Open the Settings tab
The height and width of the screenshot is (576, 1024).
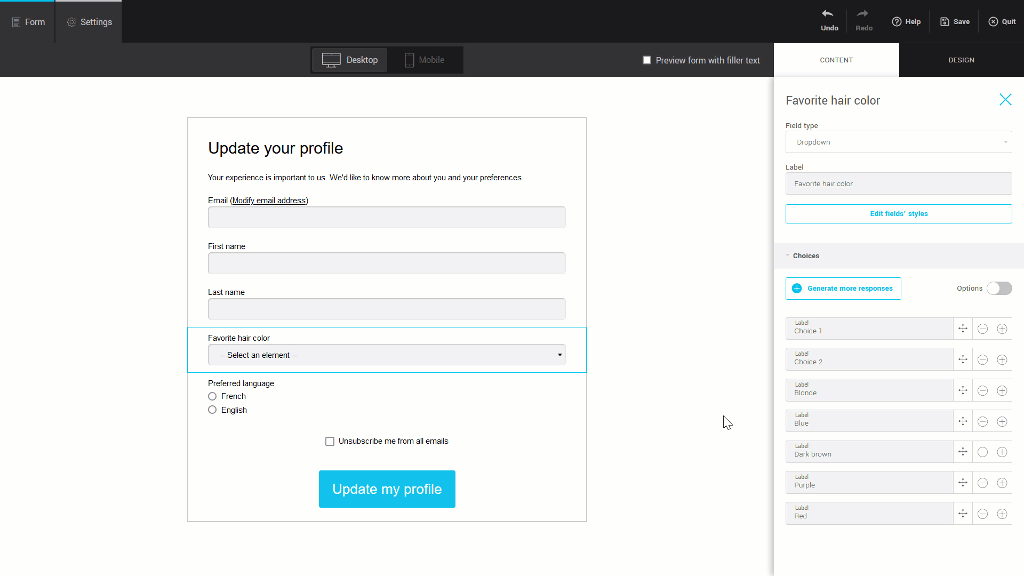point(88,20)
